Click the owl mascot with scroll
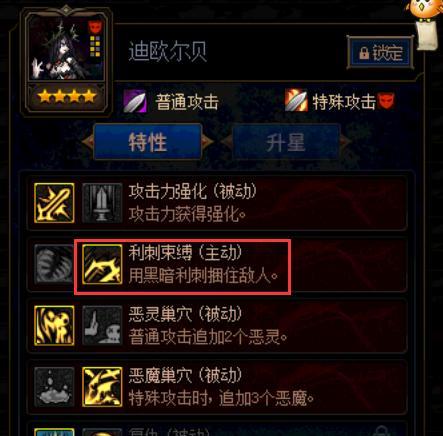The height and width of the screenshot is (436, 443). (425, 23)
